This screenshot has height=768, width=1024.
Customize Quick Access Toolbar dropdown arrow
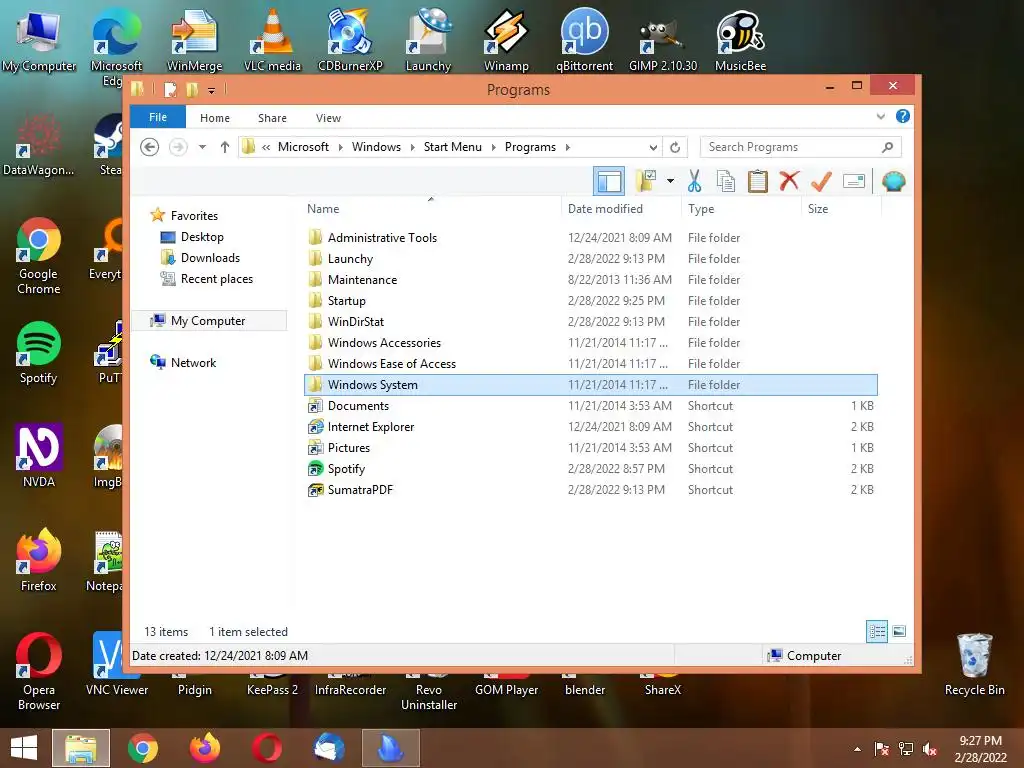pyautogui.click(x=212, y=90)
